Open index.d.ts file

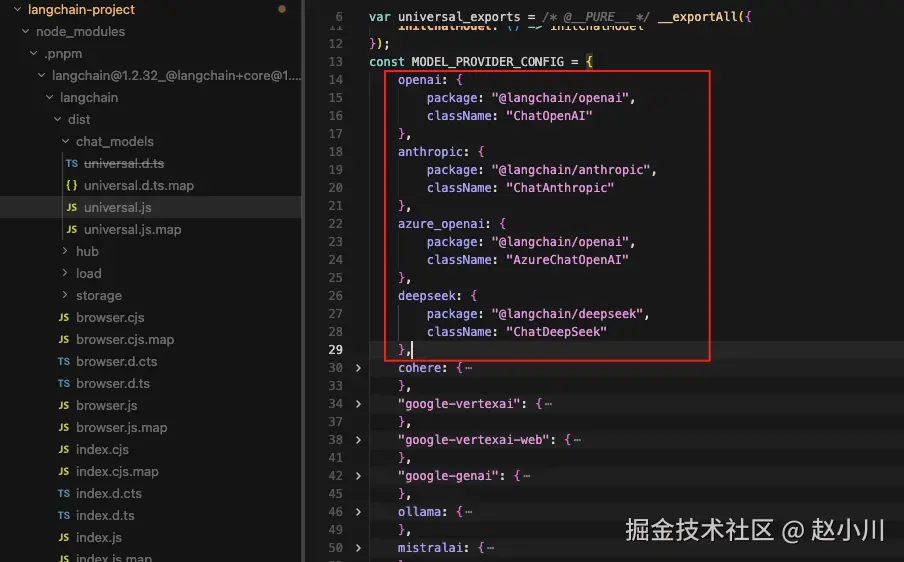coord(105,515)
